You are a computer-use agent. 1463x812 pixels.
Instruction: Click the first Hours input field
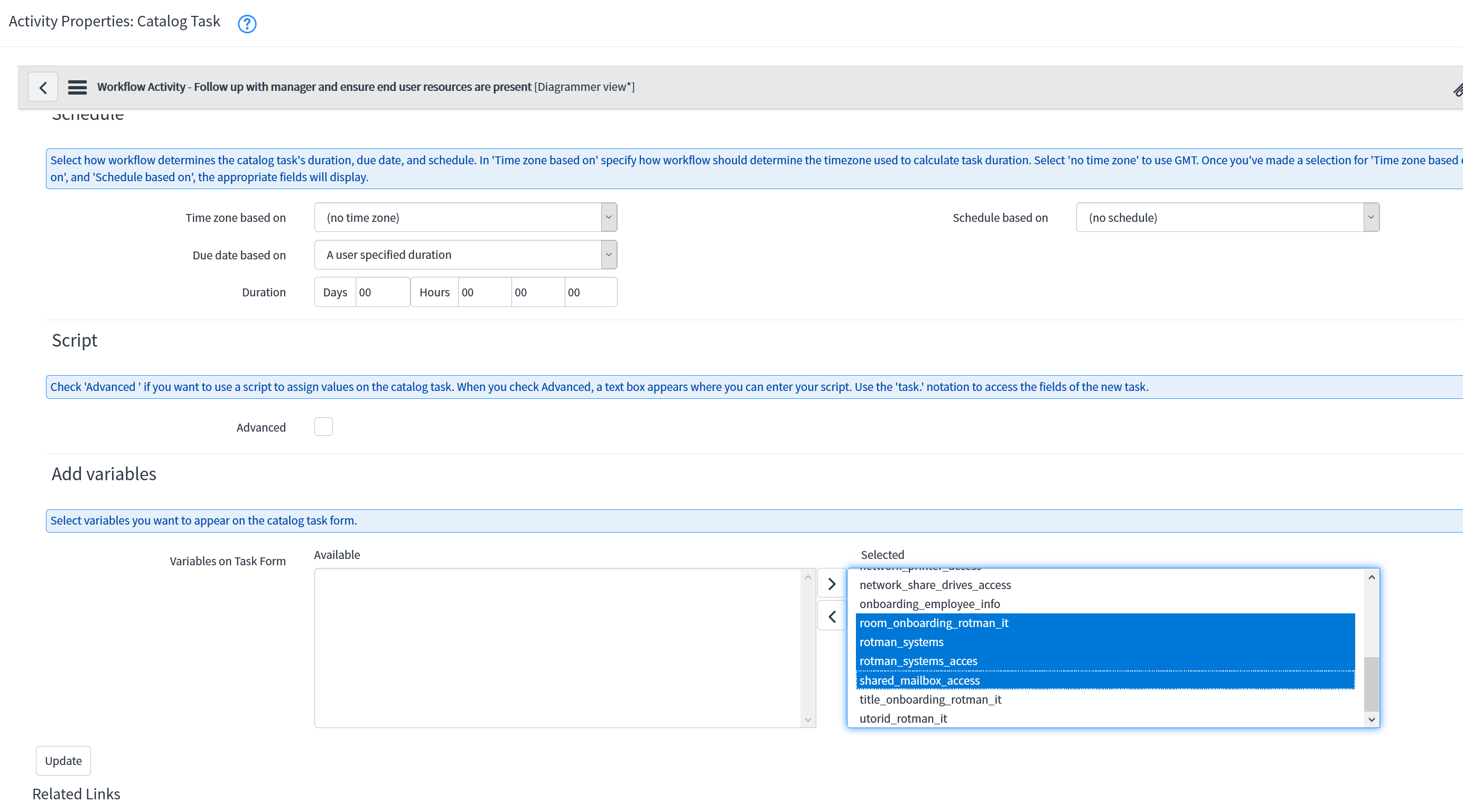[483, 292]
